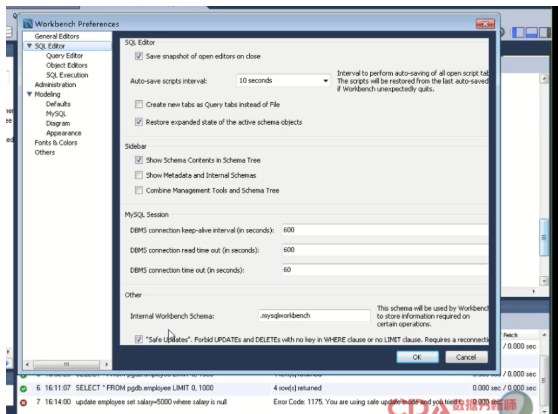This screenshot has width=558, height=414.
Task: Enable Show Metadata and Internal Schemas
Action: coord(139,175)
